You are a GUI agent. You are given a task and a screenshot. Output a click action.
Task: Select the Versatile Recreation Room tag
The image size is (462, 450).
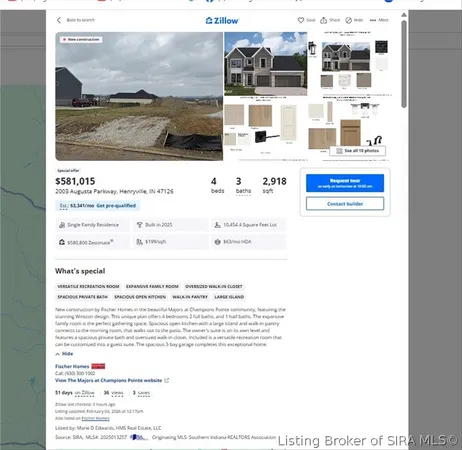[88, 286]
